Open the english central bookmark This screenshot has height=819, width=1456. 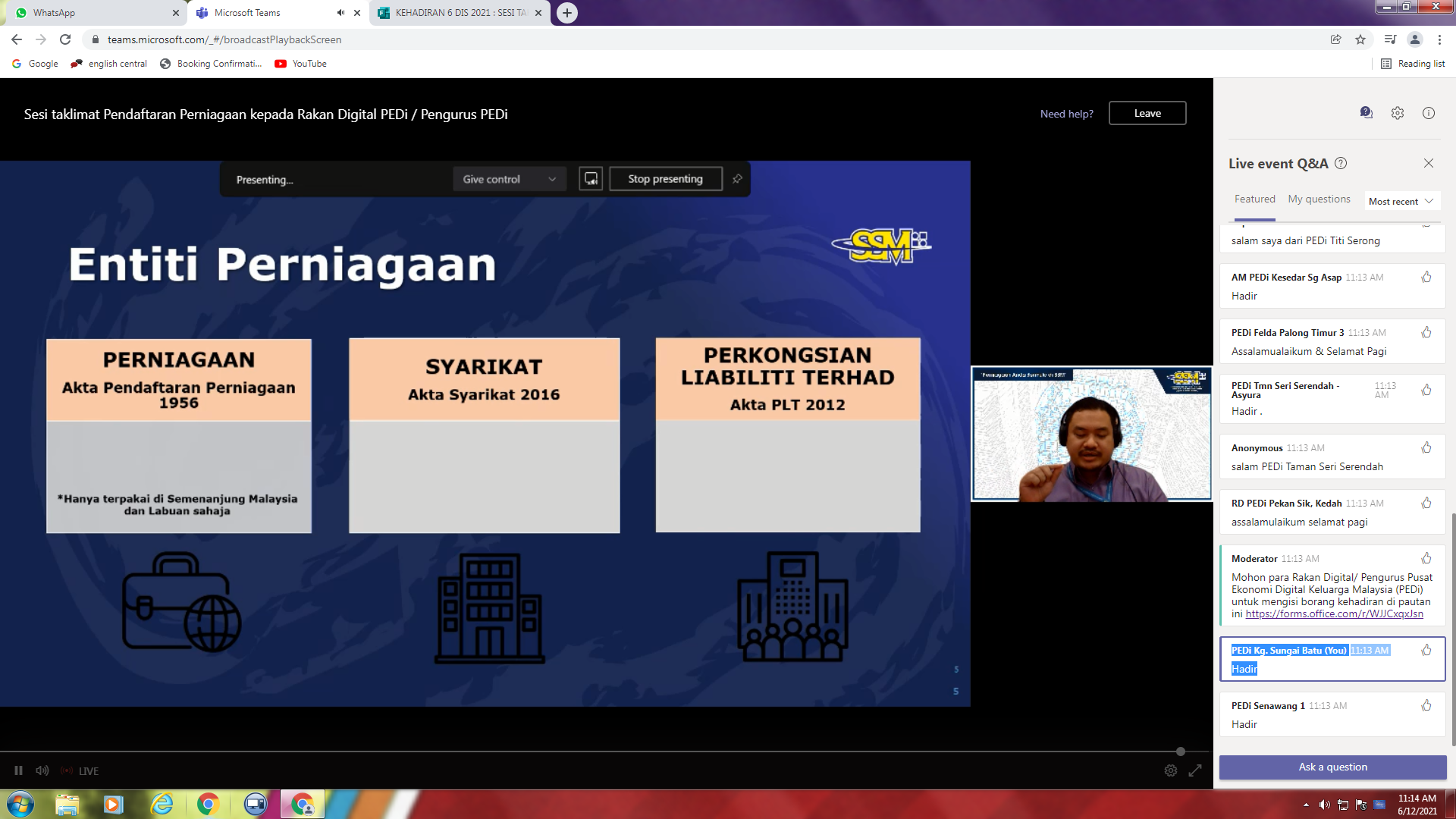pos(109,64)
